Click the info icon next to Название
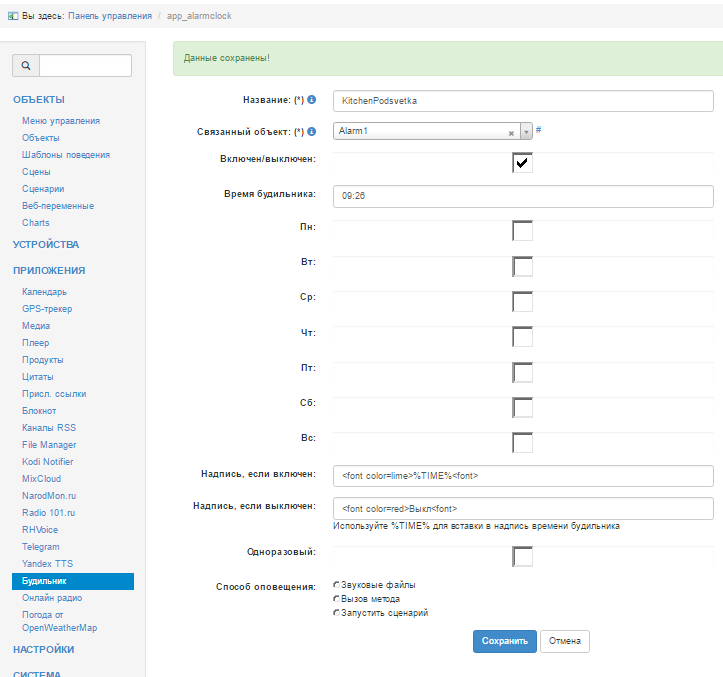The image size is (723, 677). pos(312,100)
